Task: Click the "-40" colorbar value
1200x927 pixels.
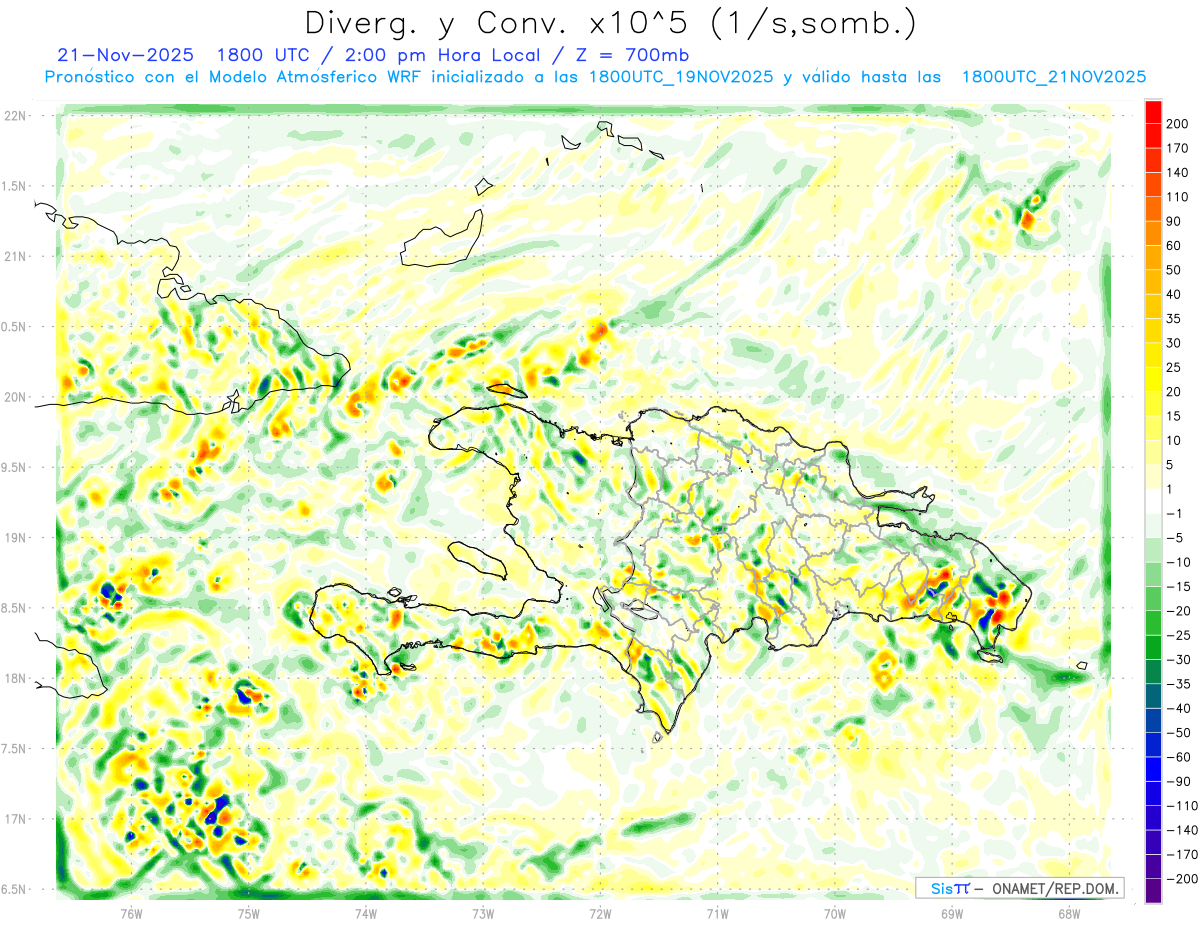Action: [1177, 709]
